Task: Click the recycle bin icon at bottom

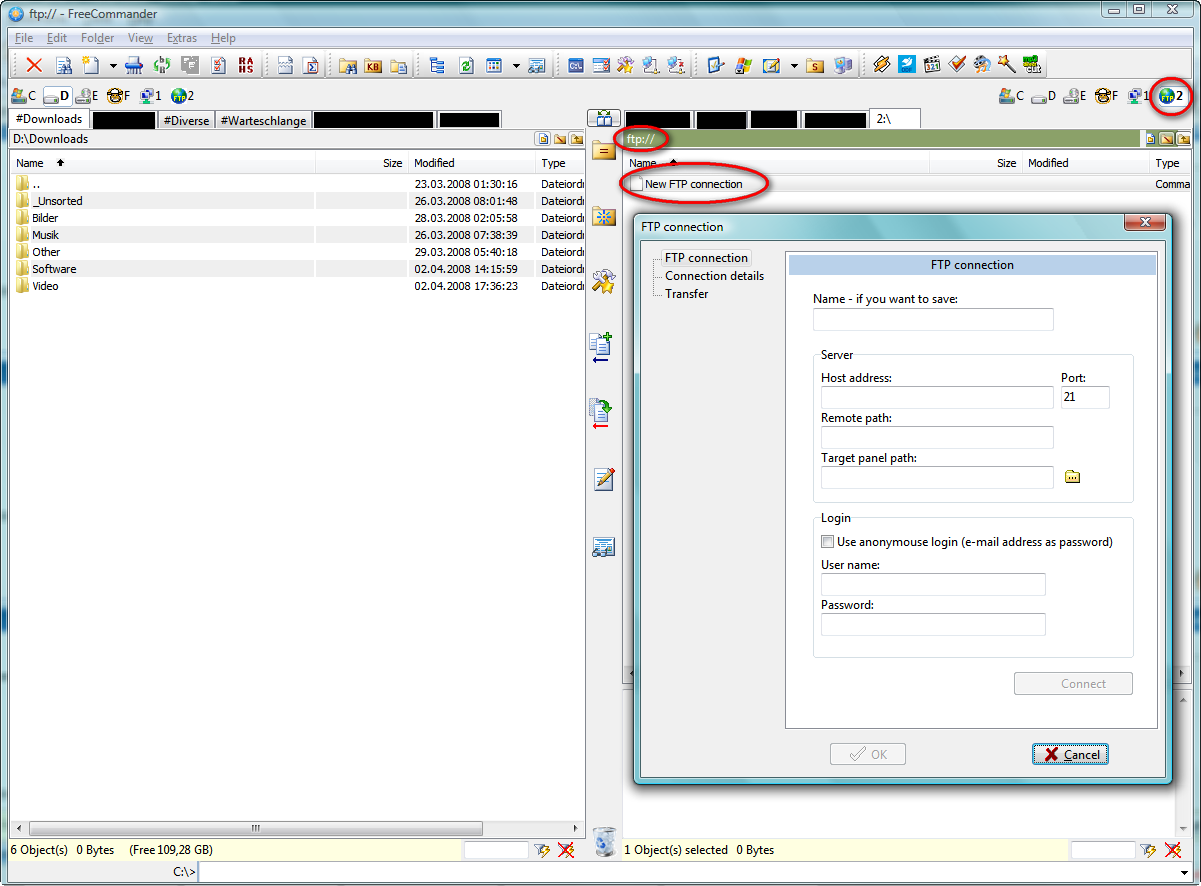Action: pyautogui.click(x=604, y=842)
